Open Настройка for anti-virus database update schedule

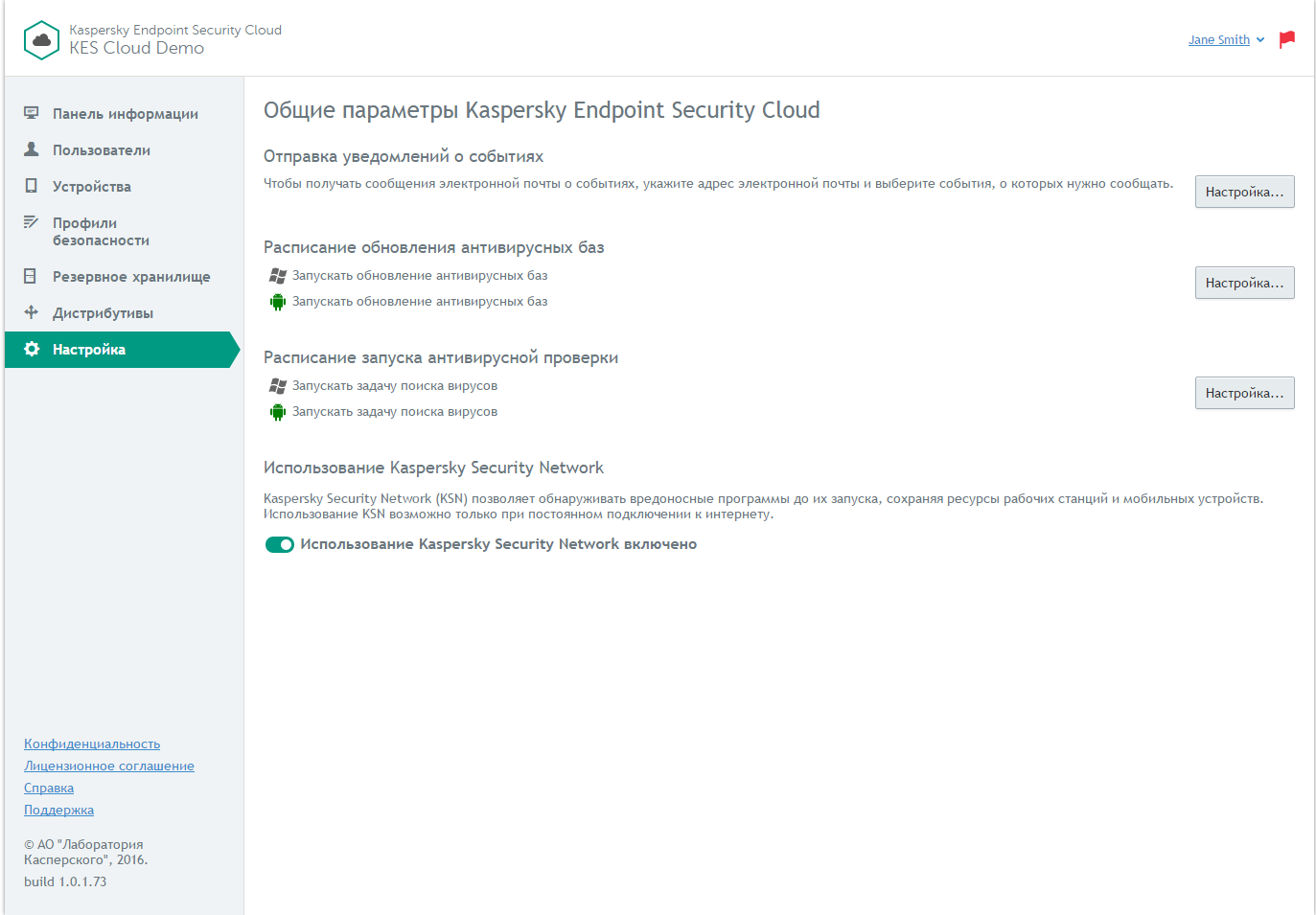(1244, 283)
